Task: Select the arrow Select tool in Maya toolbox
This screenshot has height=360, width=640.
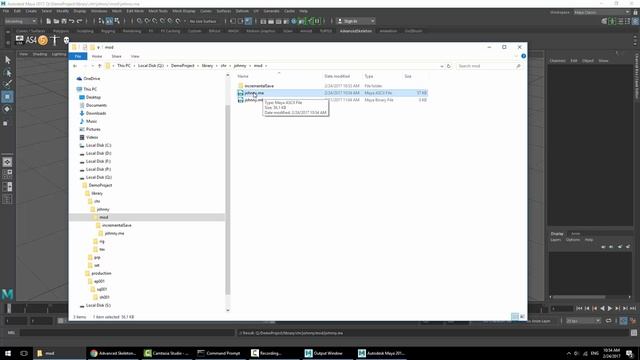Action: (7, 60)
